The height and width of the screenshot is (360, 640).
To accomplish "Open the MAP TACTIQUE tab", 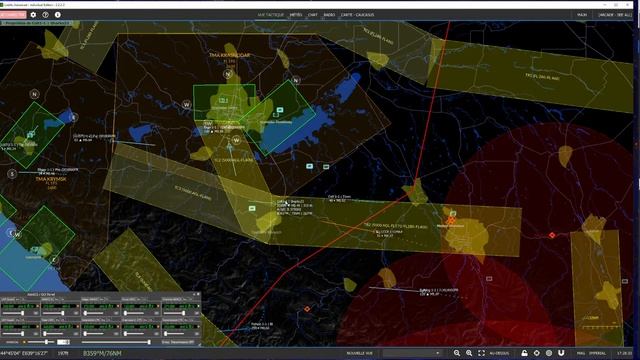I will click(270, 15).
